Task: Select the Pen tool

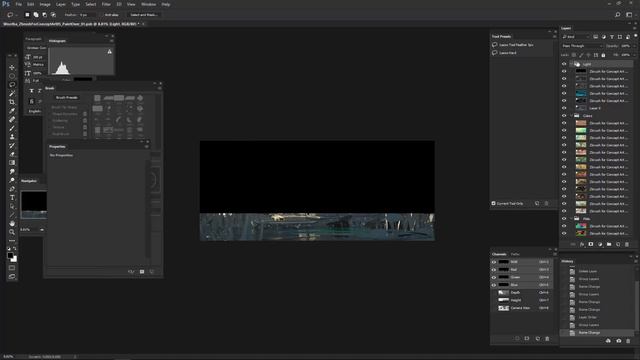Action: [12, 189]
